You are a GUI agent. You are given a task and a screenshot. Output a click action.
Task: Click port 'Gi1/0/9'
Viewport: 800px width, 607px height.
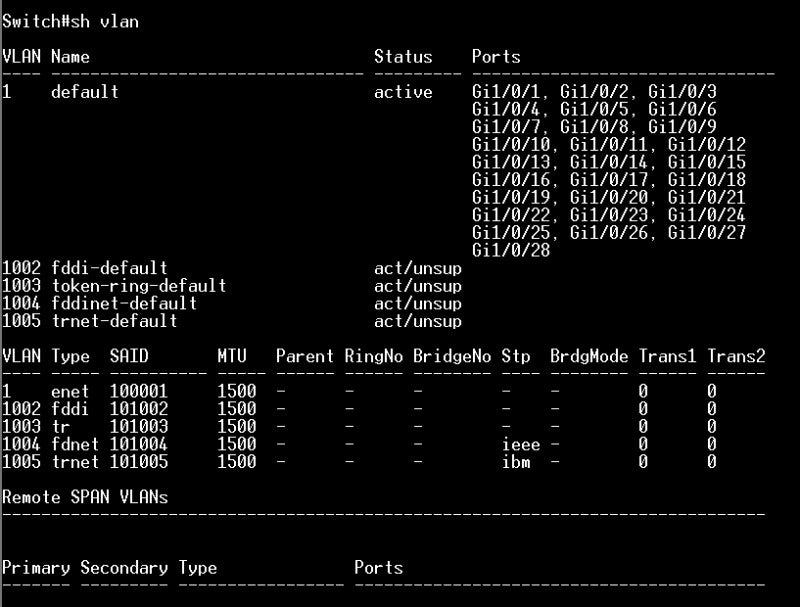point(682,127)
